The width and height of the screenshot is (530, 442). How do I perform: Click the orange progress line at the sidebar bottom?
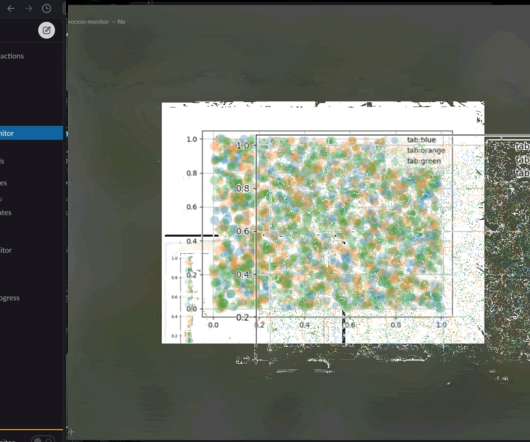point(31,430)
